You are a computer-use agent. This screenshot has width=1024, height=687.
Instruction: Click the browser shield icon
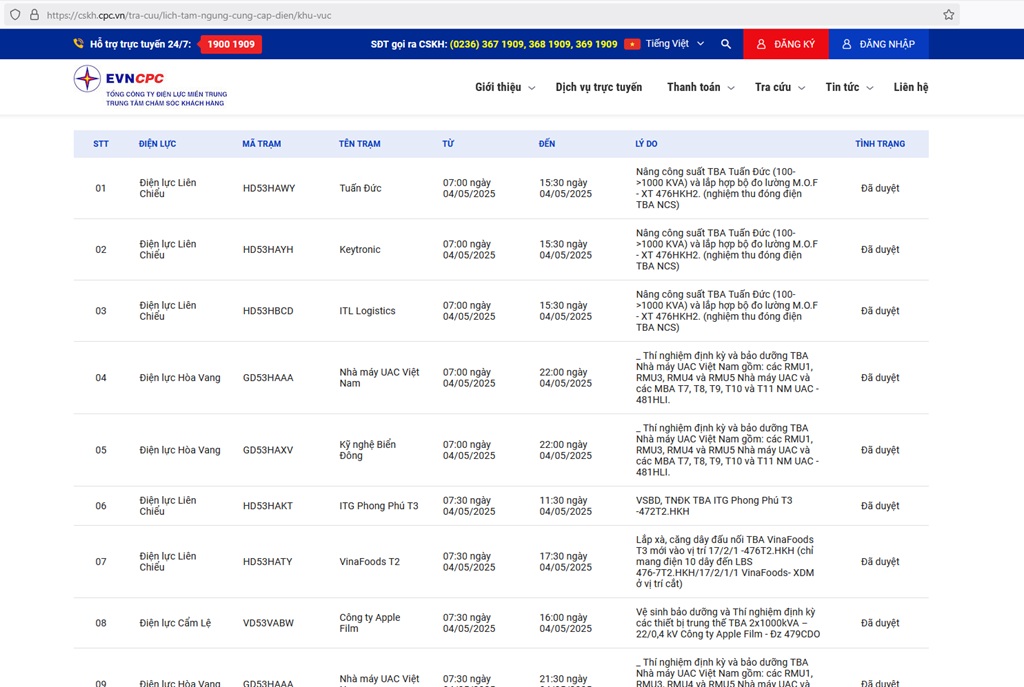[14, 15]
